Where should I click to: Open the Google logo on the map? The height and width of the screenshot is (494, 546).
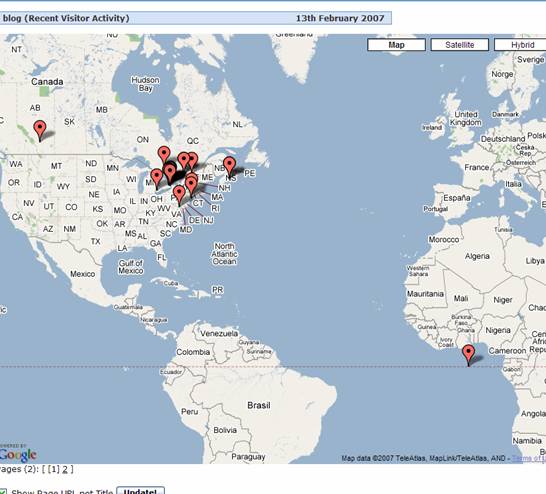[18, 454]
